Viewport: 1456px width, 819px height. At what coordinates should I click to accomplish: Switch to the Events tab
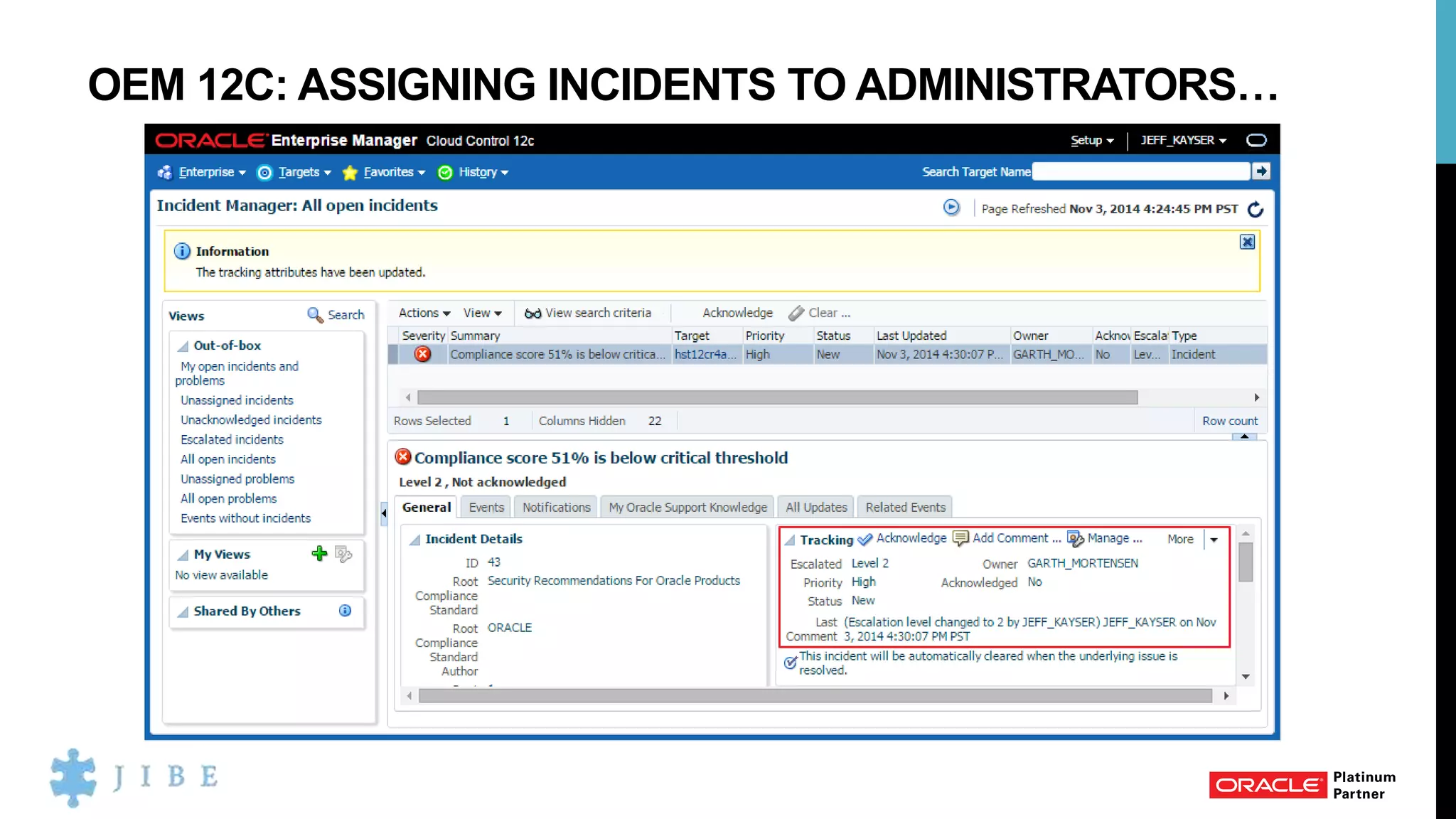(x=486, y=507)
